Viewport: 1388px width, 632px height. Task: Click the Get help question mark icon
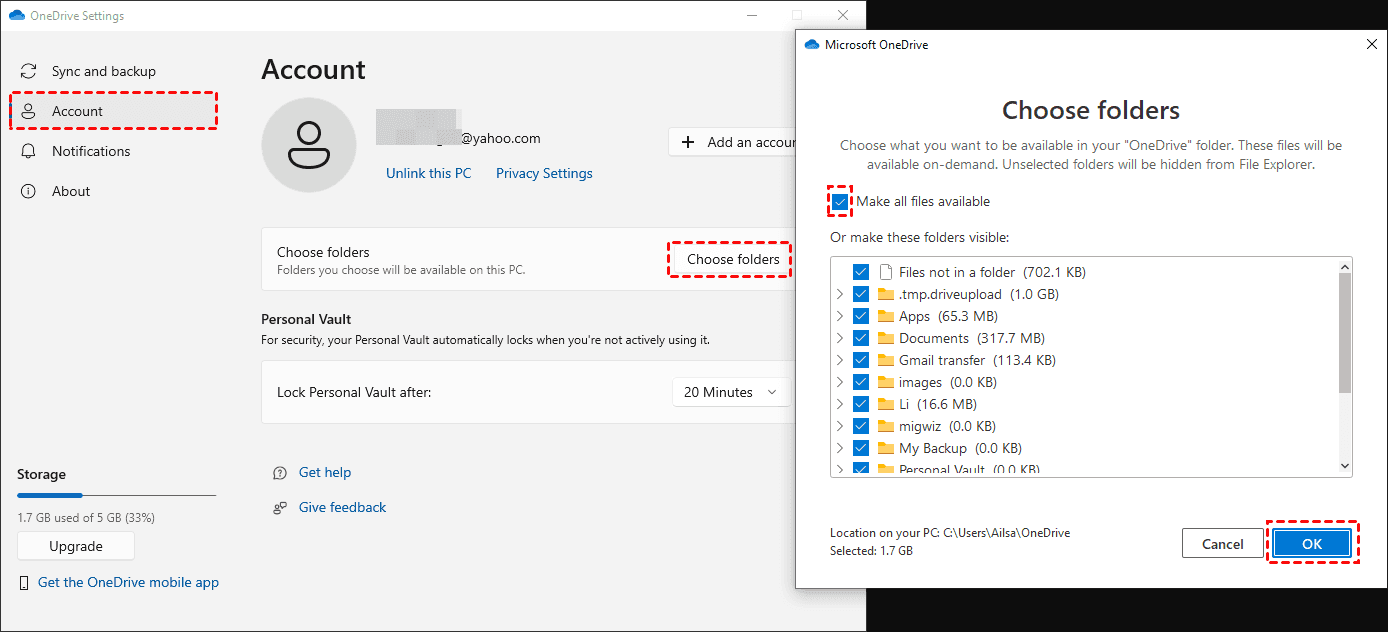pyautogui.click(x=281, y=472)
